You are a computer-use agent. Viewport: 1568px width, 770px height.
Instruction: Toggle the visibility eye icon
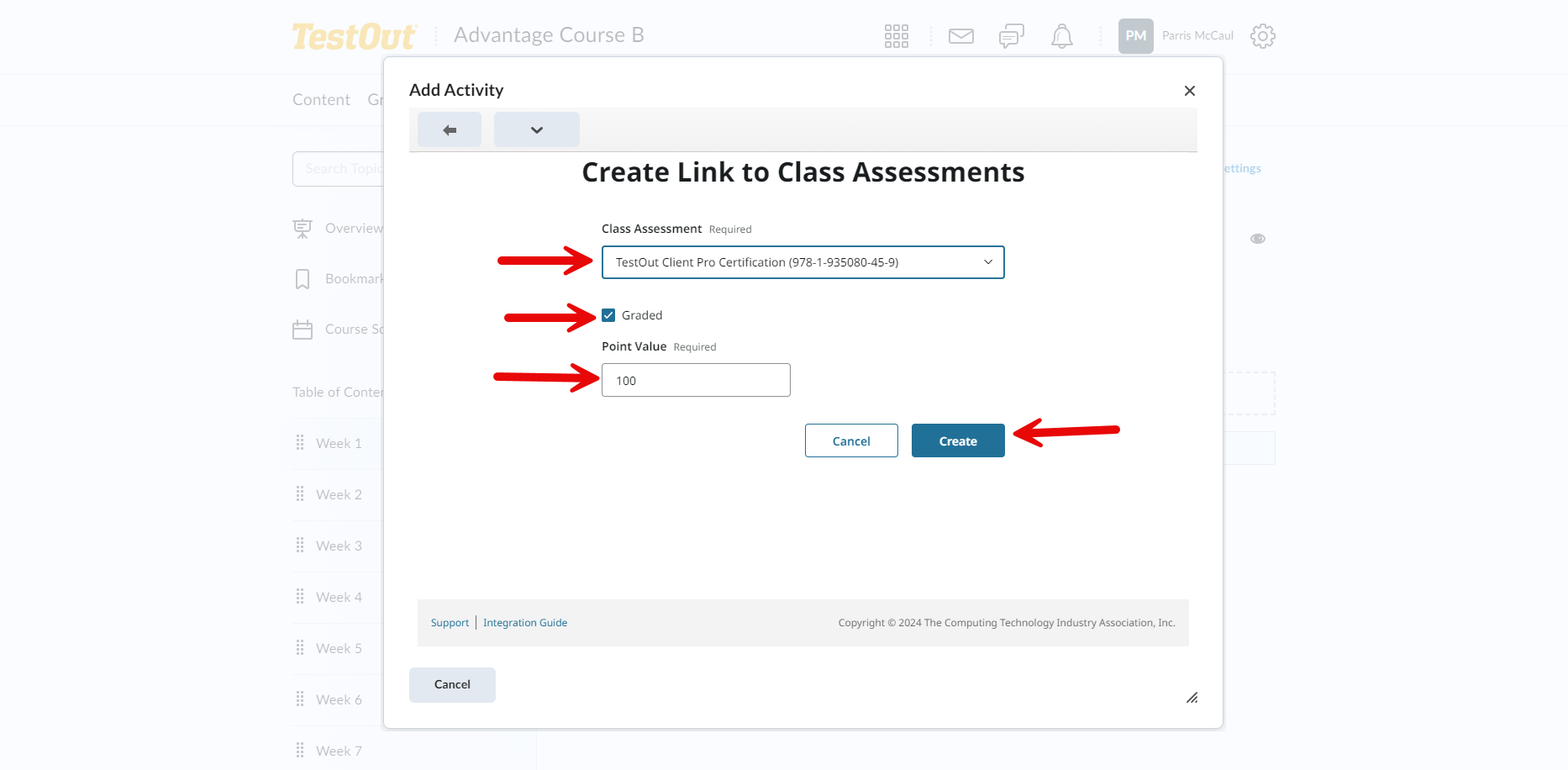coord(1257,239)
